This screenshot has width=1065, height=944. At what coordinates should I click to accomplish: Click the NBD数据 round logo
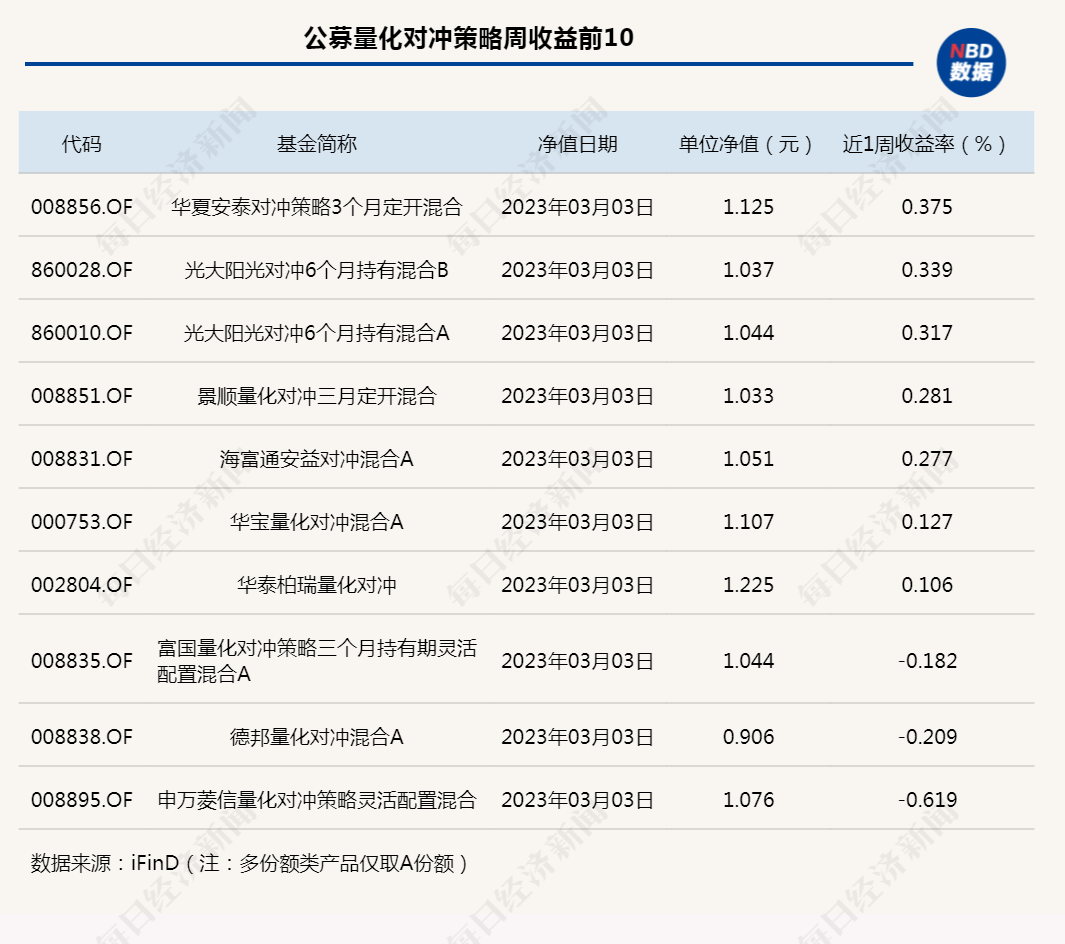coord(971,62)
